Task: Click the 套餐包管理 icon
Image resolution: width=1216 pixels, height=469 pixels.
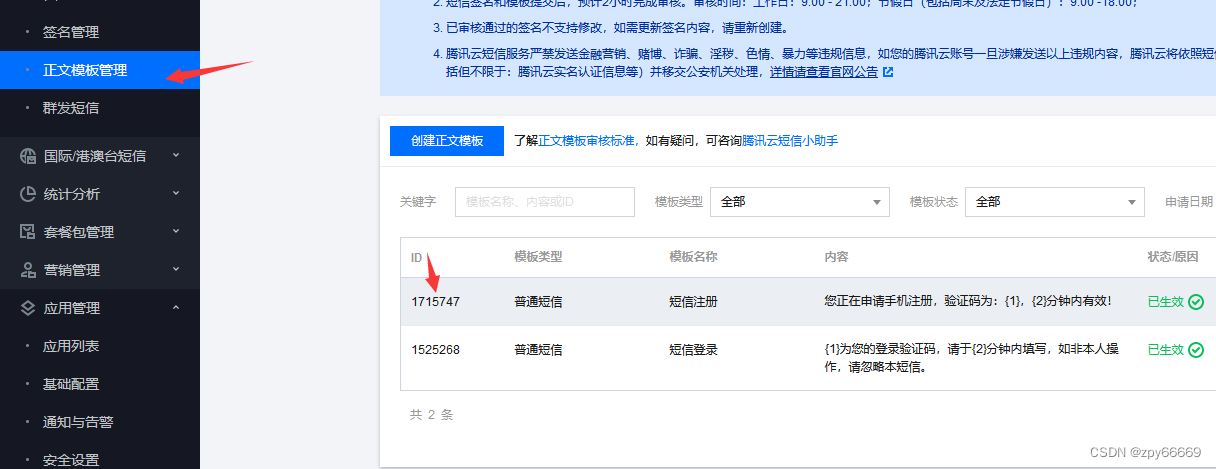Action: pyautogui.click(x=28, y=232)
